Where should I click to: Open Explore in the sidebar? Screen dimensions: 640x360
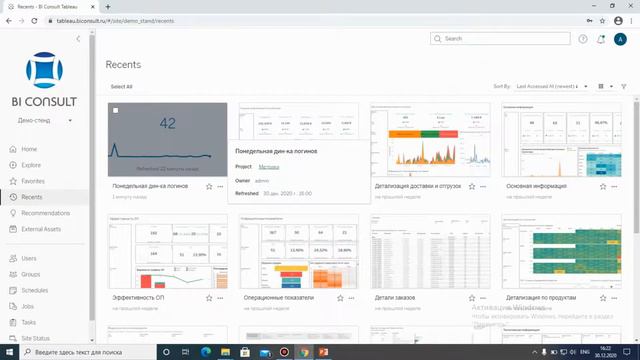pyautogui.click(x=31, y=165)
